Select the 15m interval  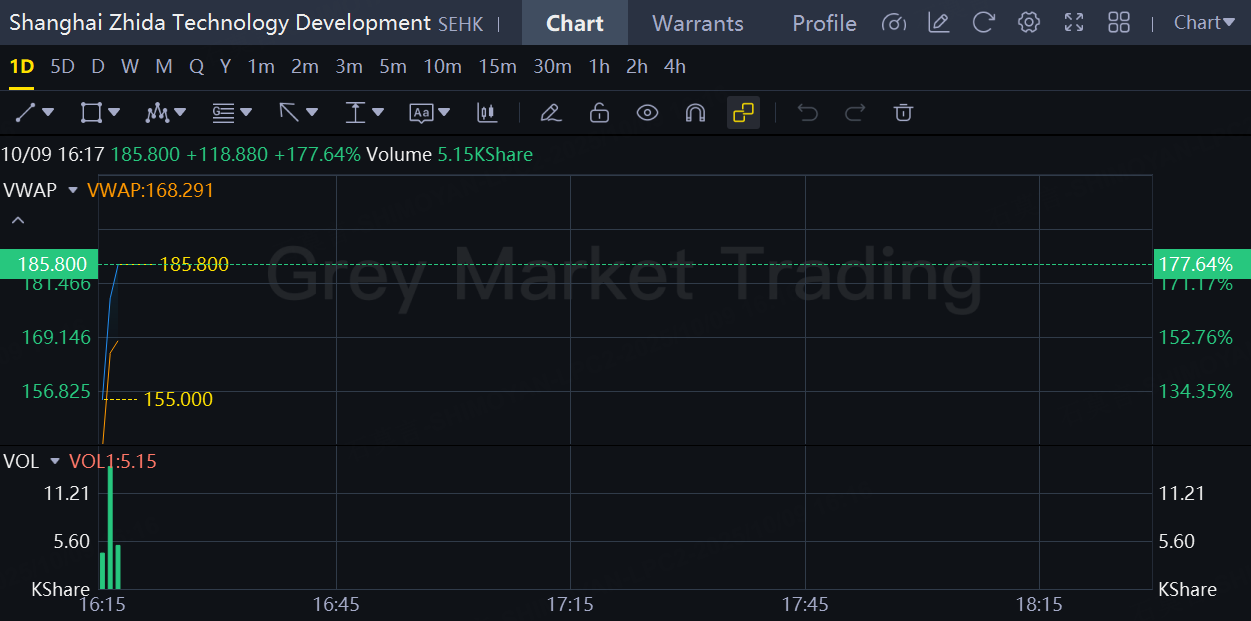tap(497, 67)
